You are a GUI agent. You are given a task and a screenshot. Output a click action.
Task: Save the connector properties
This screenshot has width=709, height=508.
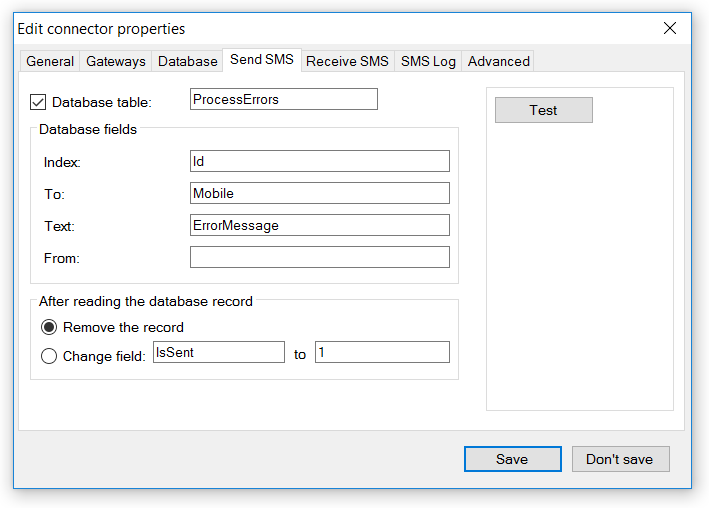coord(513,459)
